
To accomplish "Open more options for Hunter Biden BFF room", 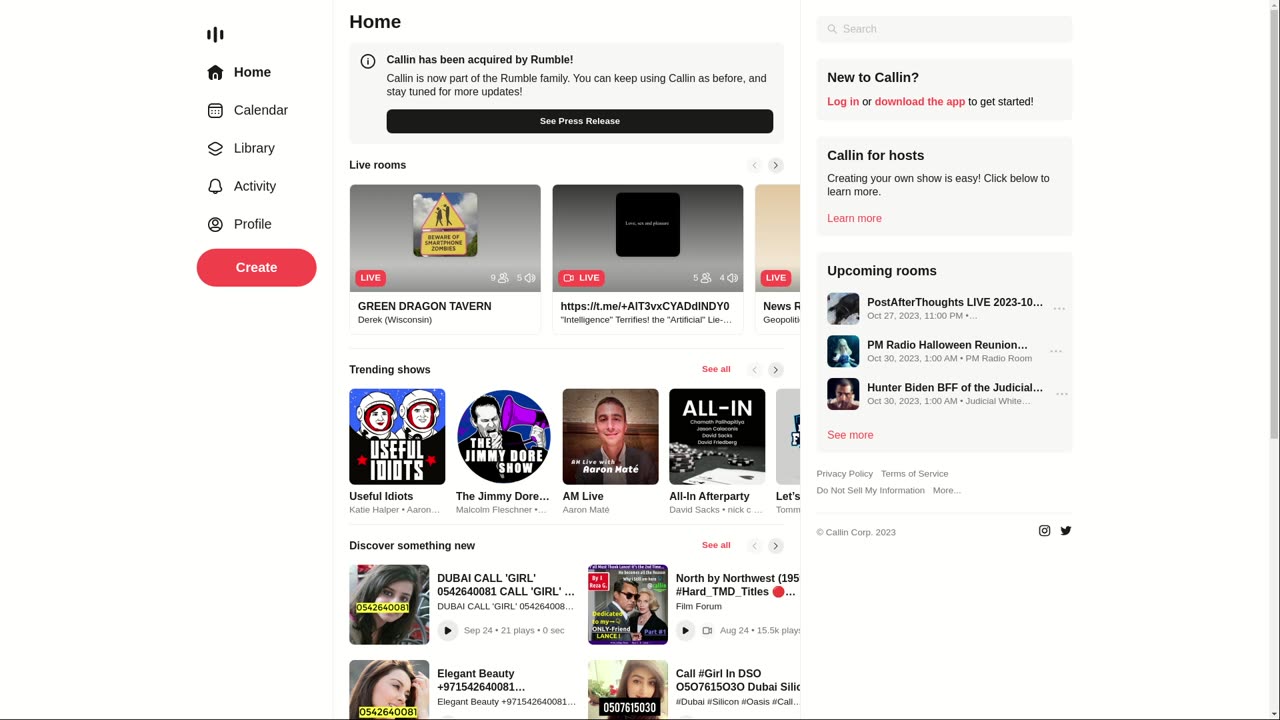I will point(1062,394).
